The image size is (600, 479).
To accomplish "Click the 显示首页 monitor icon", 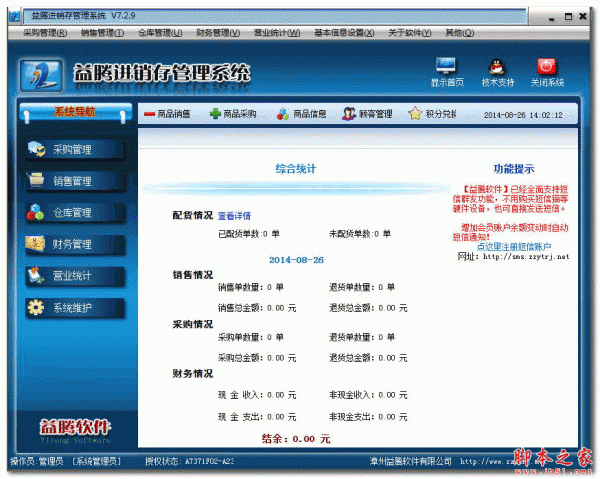I will coord(446,66).
